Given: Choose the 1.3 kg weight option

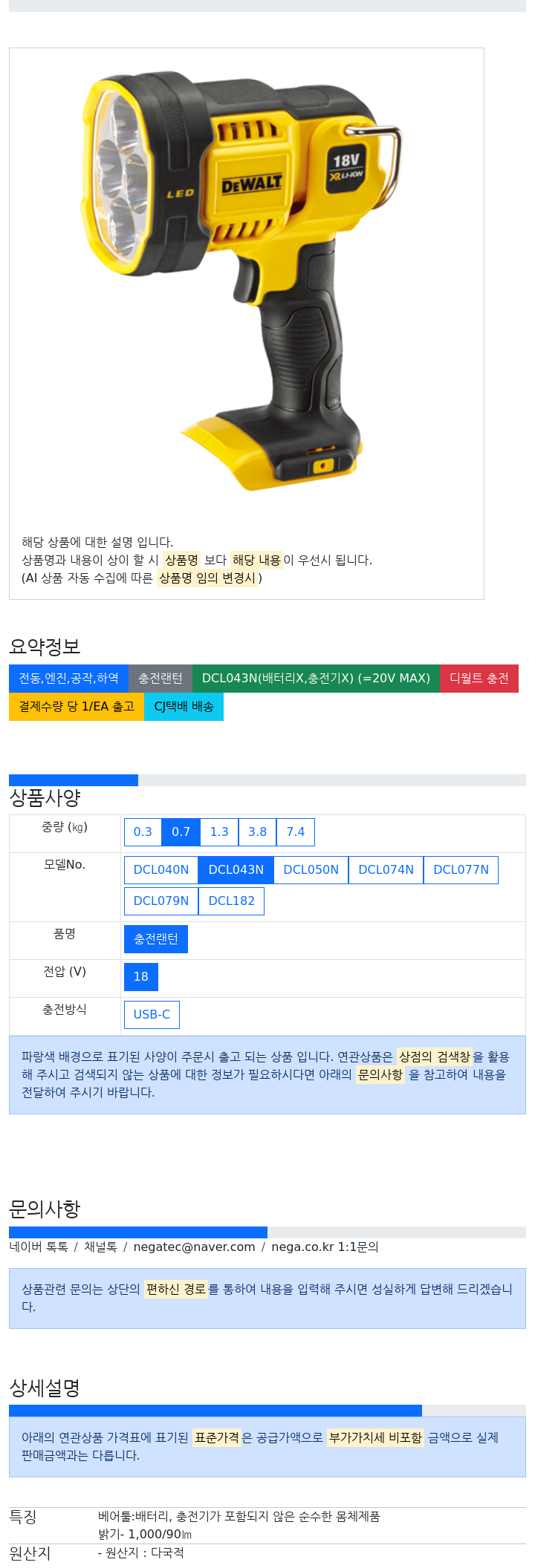Looking at the screenshot, I should (219, 832).
